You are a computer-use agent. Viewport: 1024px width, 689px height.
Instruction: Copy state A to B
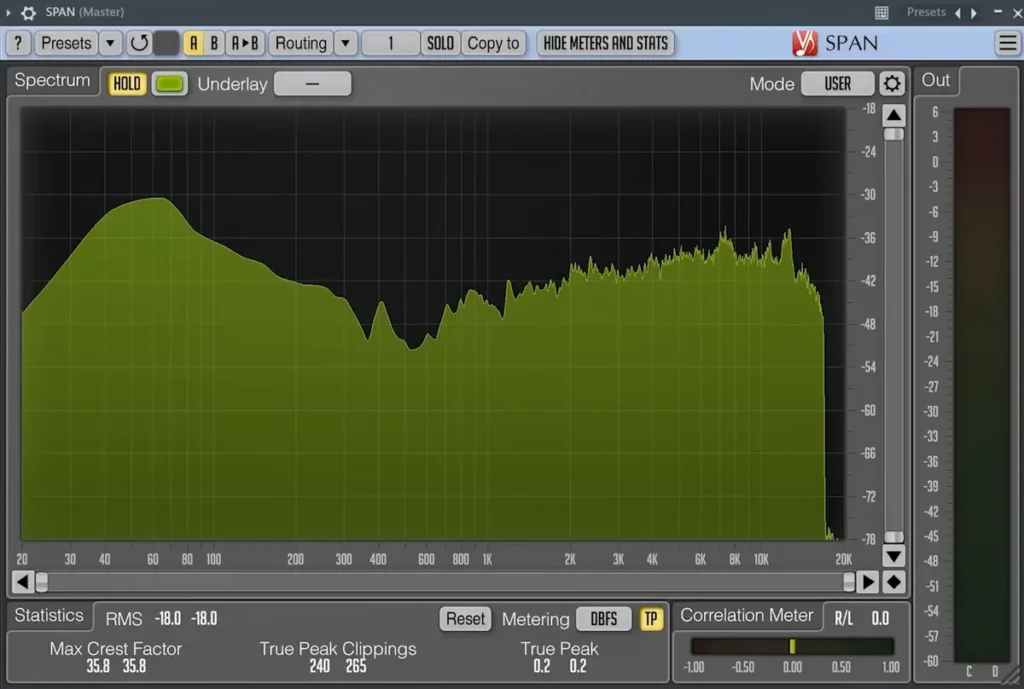click(246, 43)
